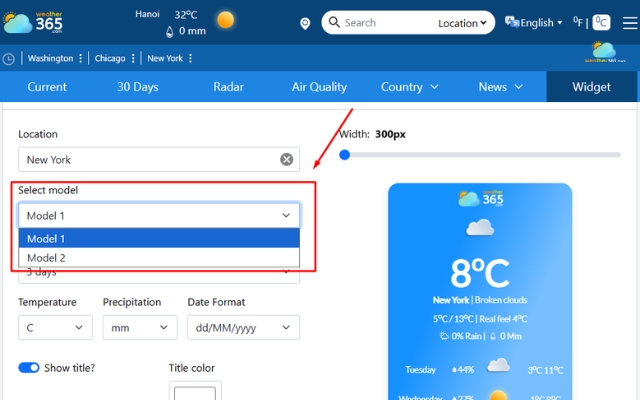
Task: Open the Chicago shortcut link
Action: pos(110,58)
